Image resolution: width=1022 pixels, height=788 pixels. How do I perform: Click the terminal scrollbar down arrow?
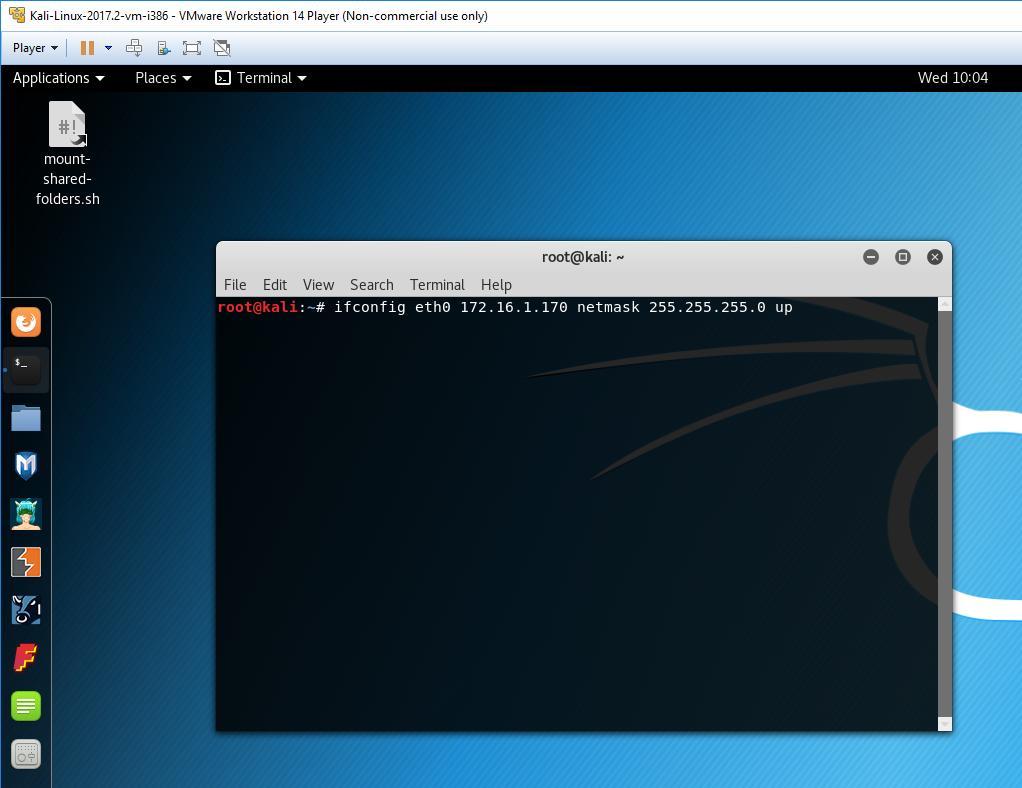click(944, 724)
